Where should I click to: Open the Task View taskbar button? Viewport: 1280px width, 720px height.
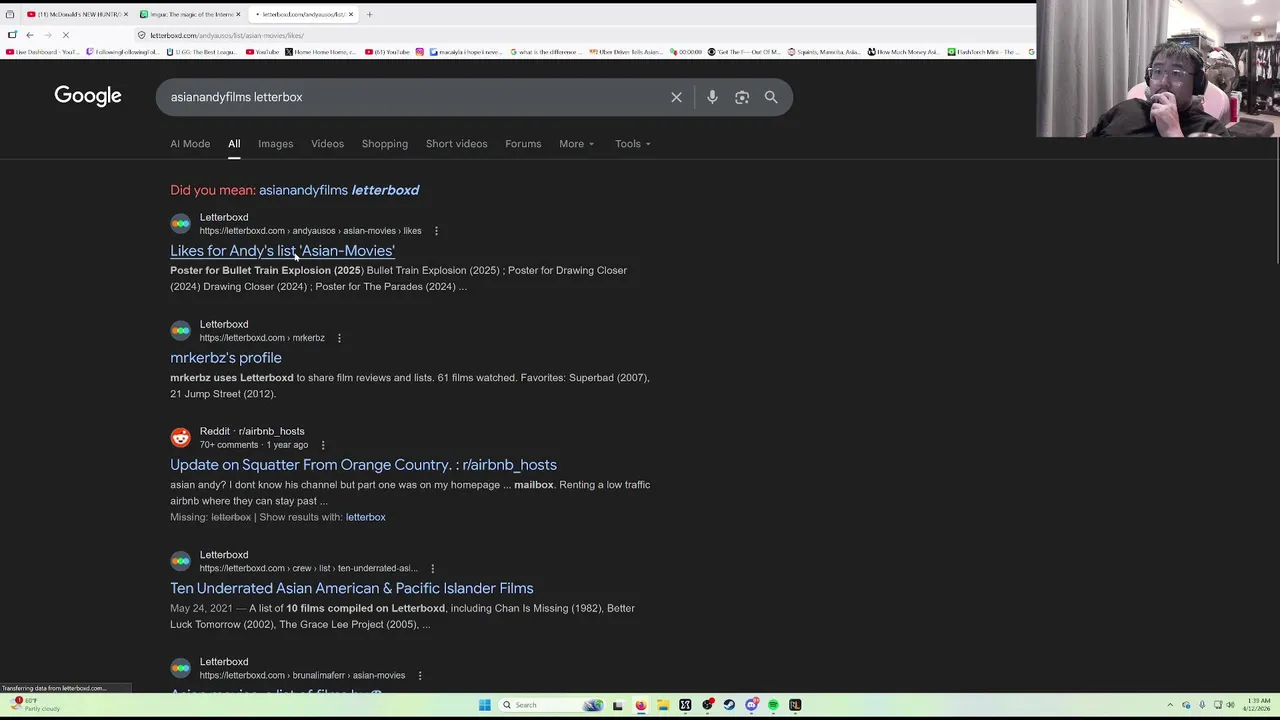pyautogui.click(x=617, y=705)
